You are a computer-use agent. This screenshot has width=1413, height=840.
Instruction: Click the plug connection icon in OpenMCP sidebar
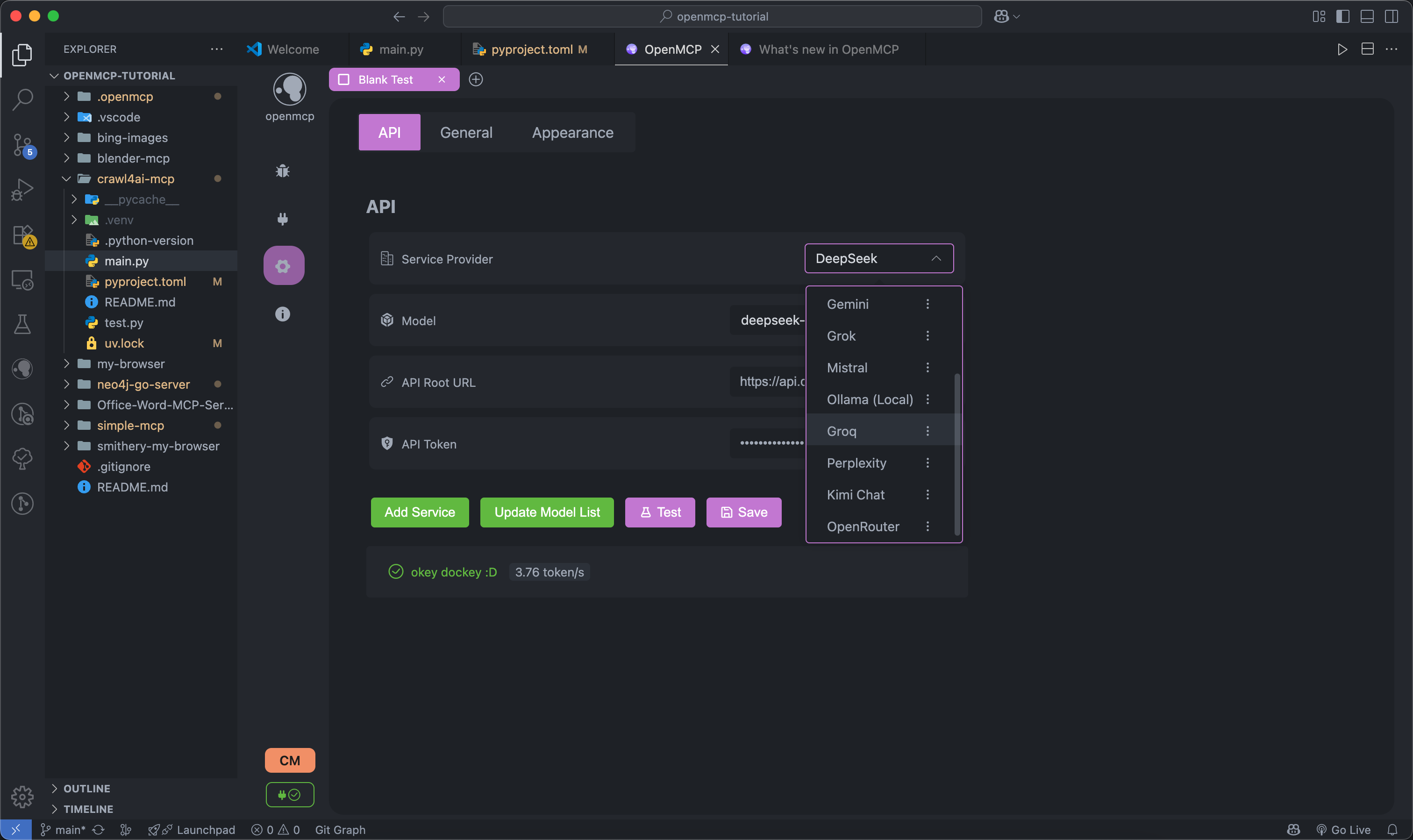(x=283, y=219)
